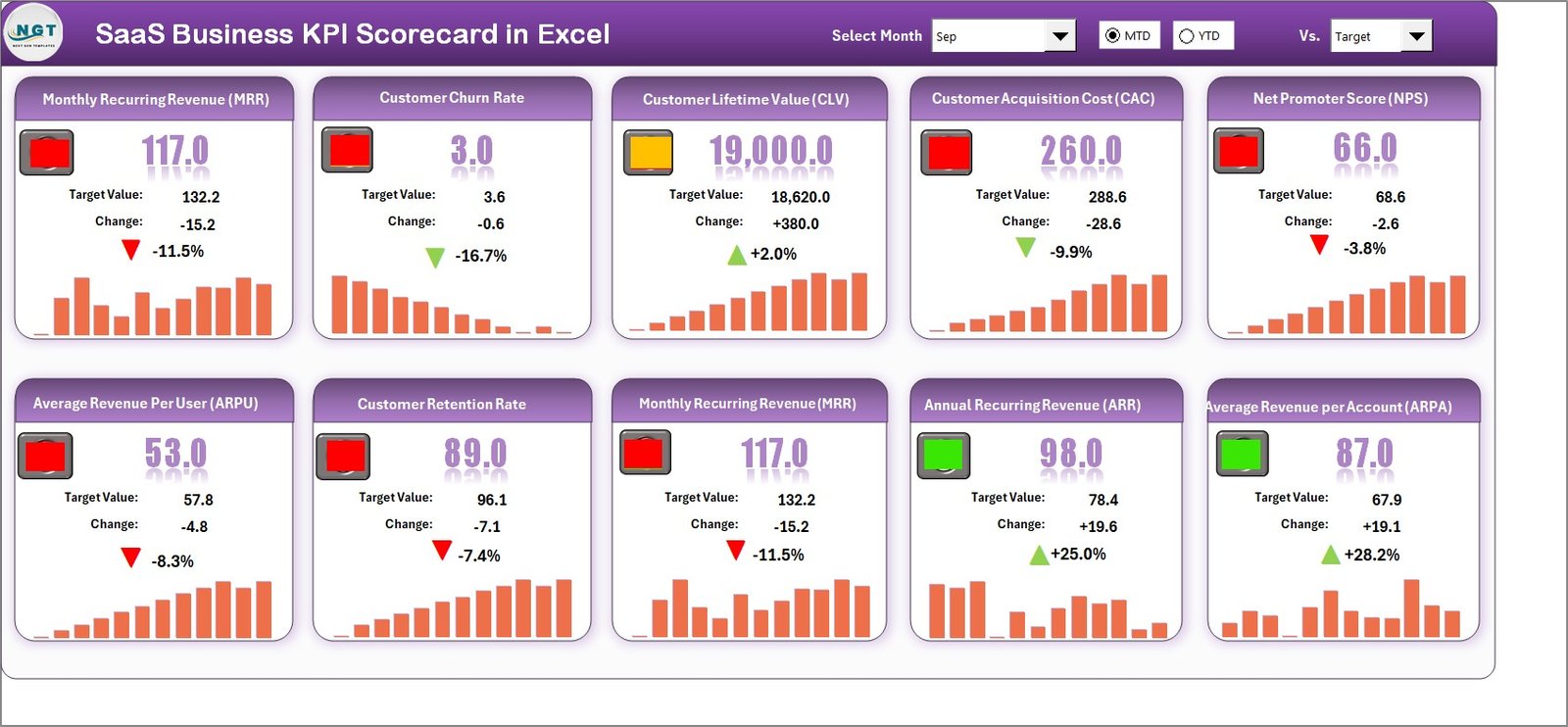1568x727 pixels.
Task: Click the red status swatch in top MRR card
Action: [48, 153]
